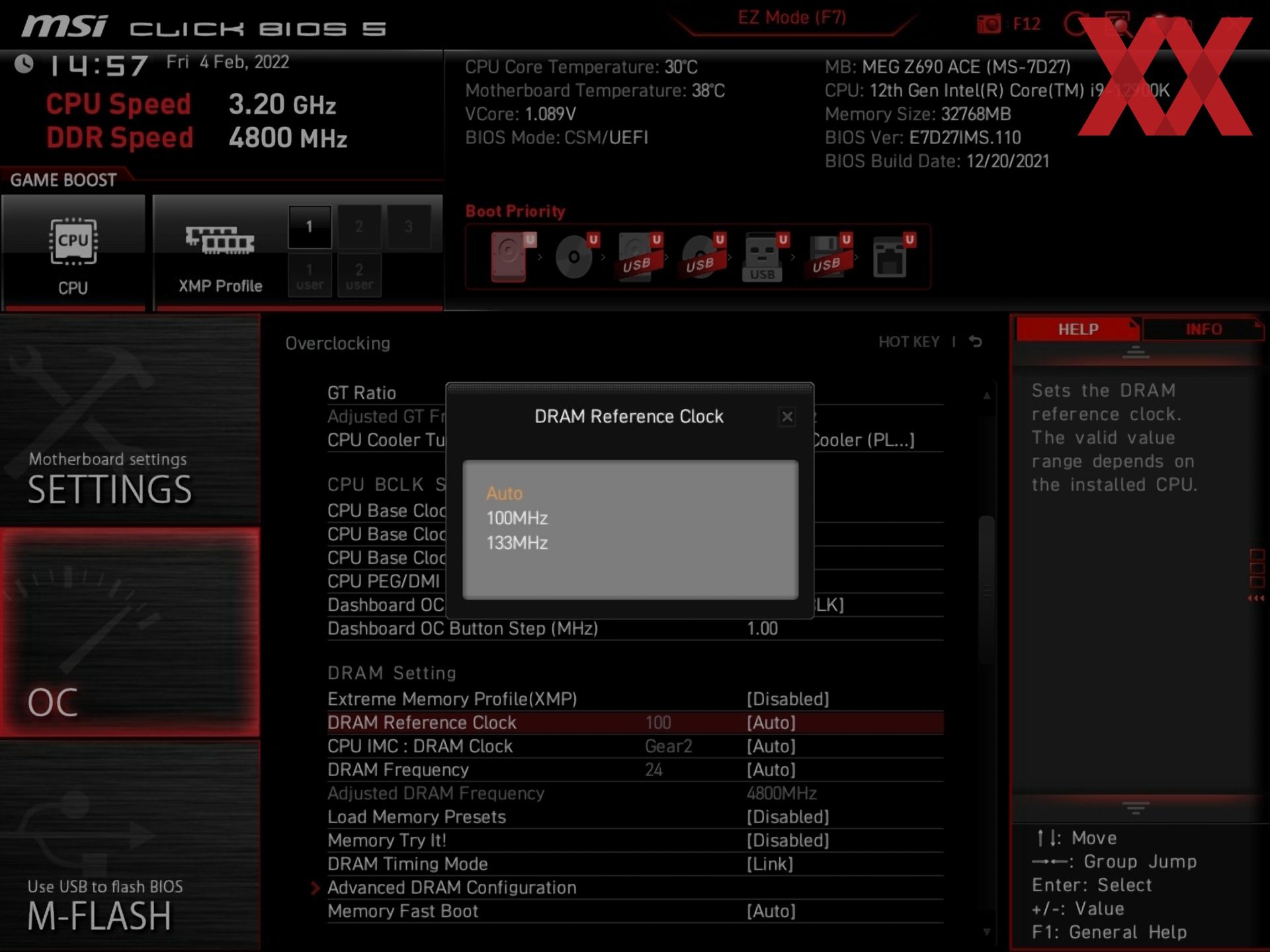The height and width of the screenshot is (952, 1270).
Task: Click the hotkey back arrow icon
Action: (x=976, y=342)
